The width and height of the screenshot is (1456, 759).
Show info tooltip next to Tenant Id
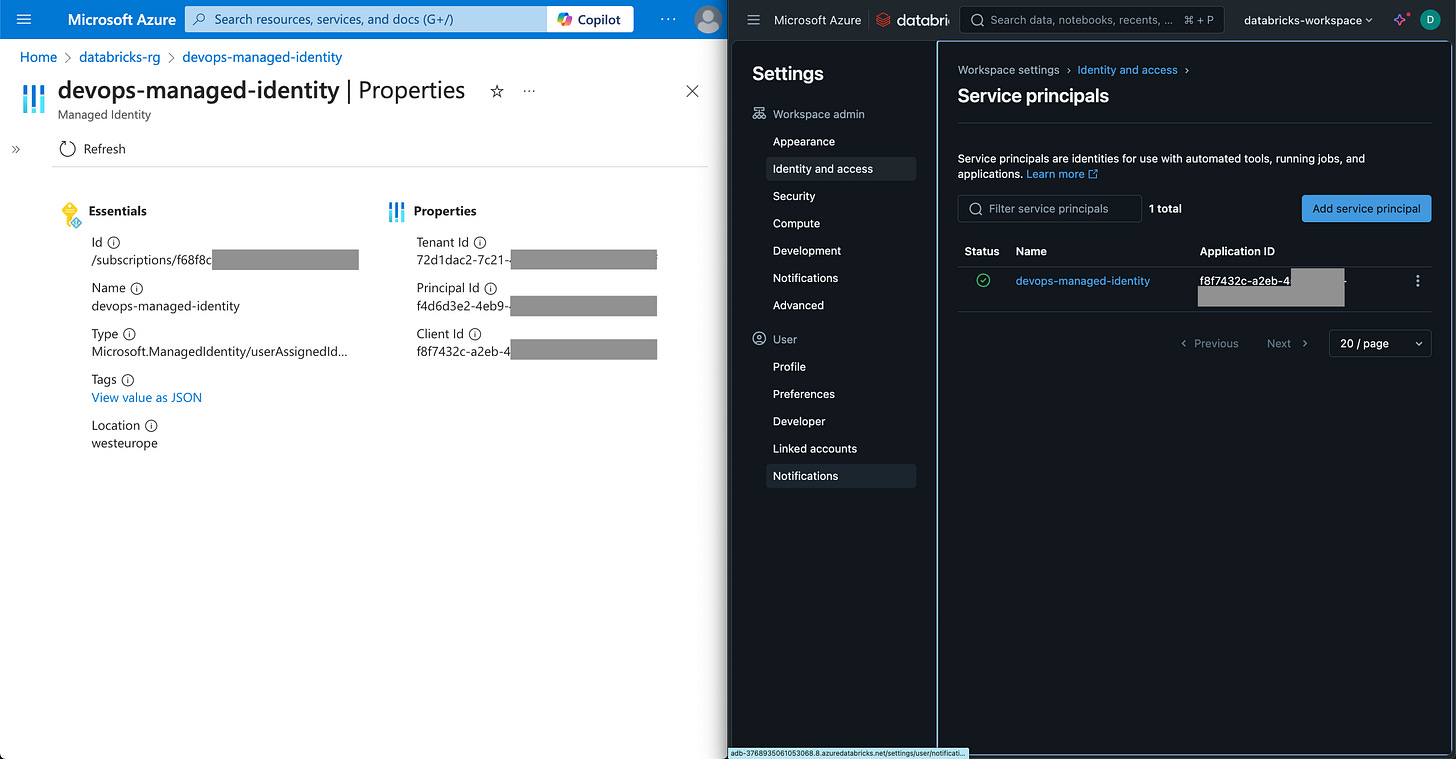click(480, 242)
